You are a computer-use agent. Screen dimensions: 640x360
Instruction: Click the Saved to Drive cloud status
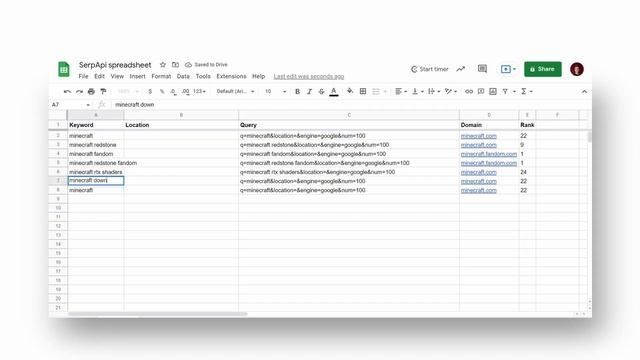coord(206,64)
